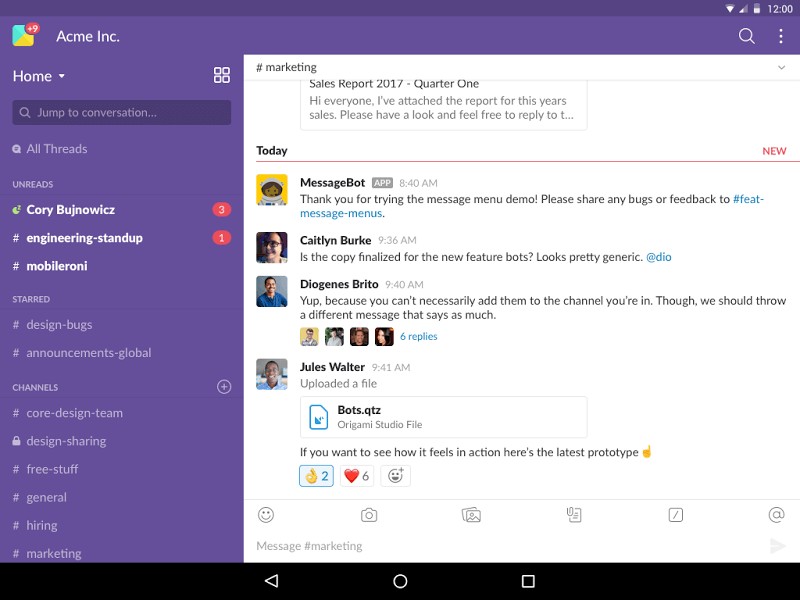
Task: Expand the #marketing channel header details
Action: pyautogui.click(x=781, y=68)
